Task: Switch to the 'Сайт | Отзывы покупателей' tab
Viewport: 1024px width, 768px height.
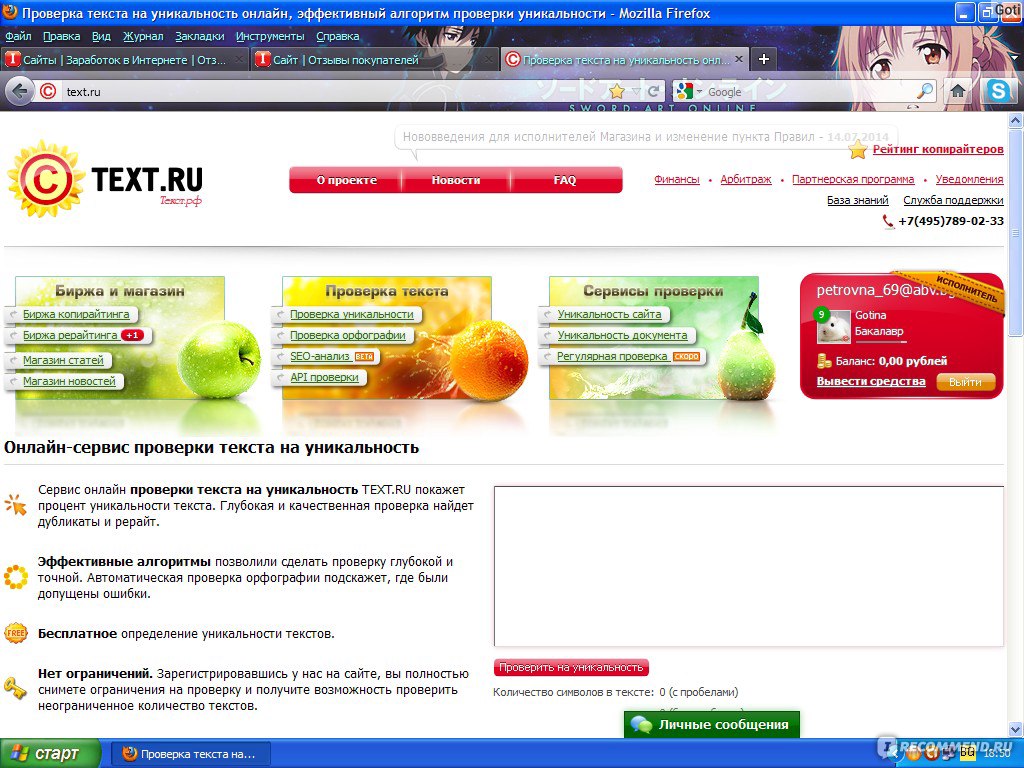Action: 374,59
